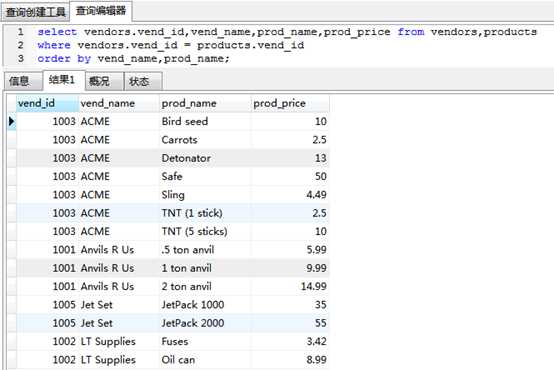The height and width of the screenshot is (370, 554).
Task: Select the JetPack 2000 cell
Action: pos(205,323)
